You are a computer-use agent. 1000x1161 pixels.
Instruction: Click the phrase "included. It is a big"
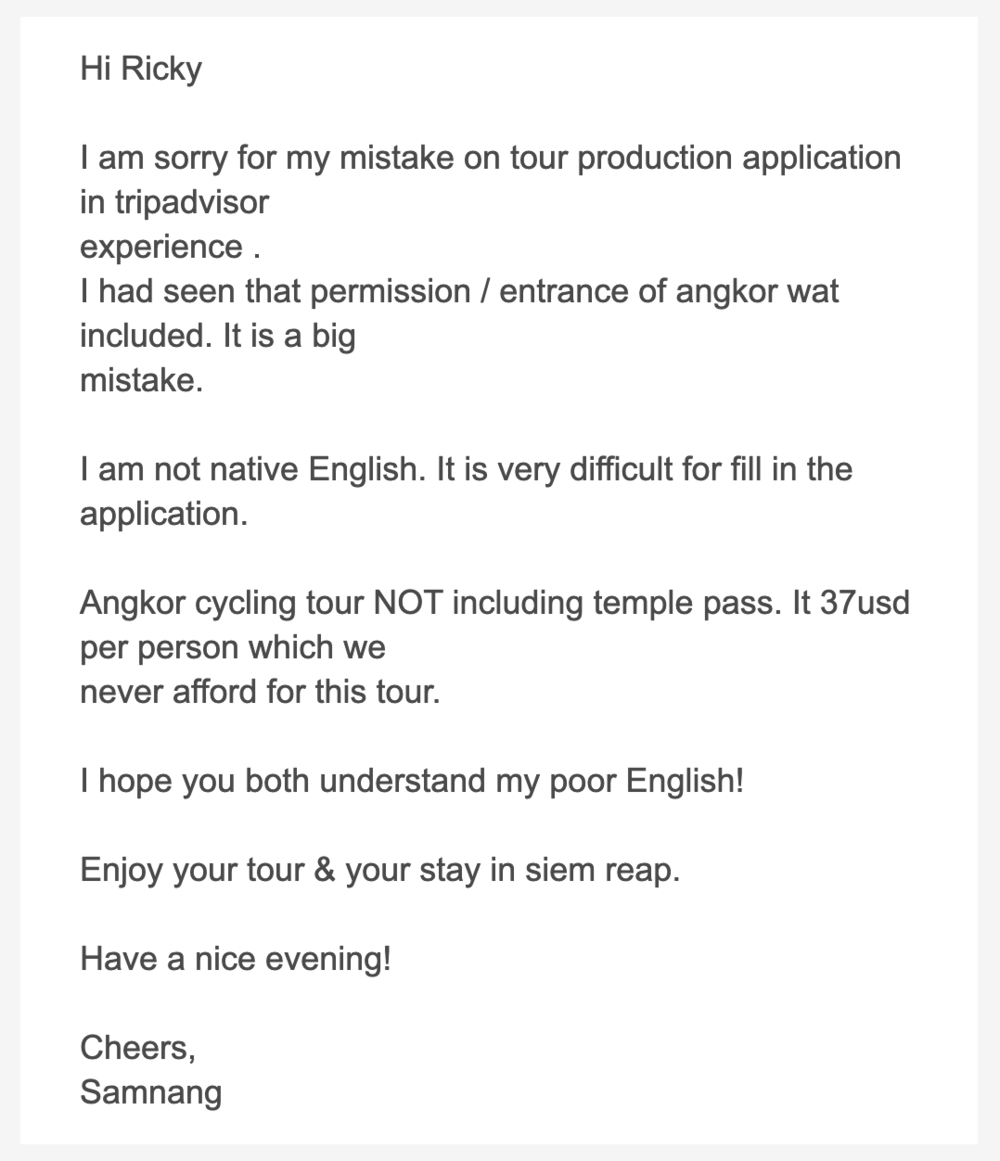[217, 336]
